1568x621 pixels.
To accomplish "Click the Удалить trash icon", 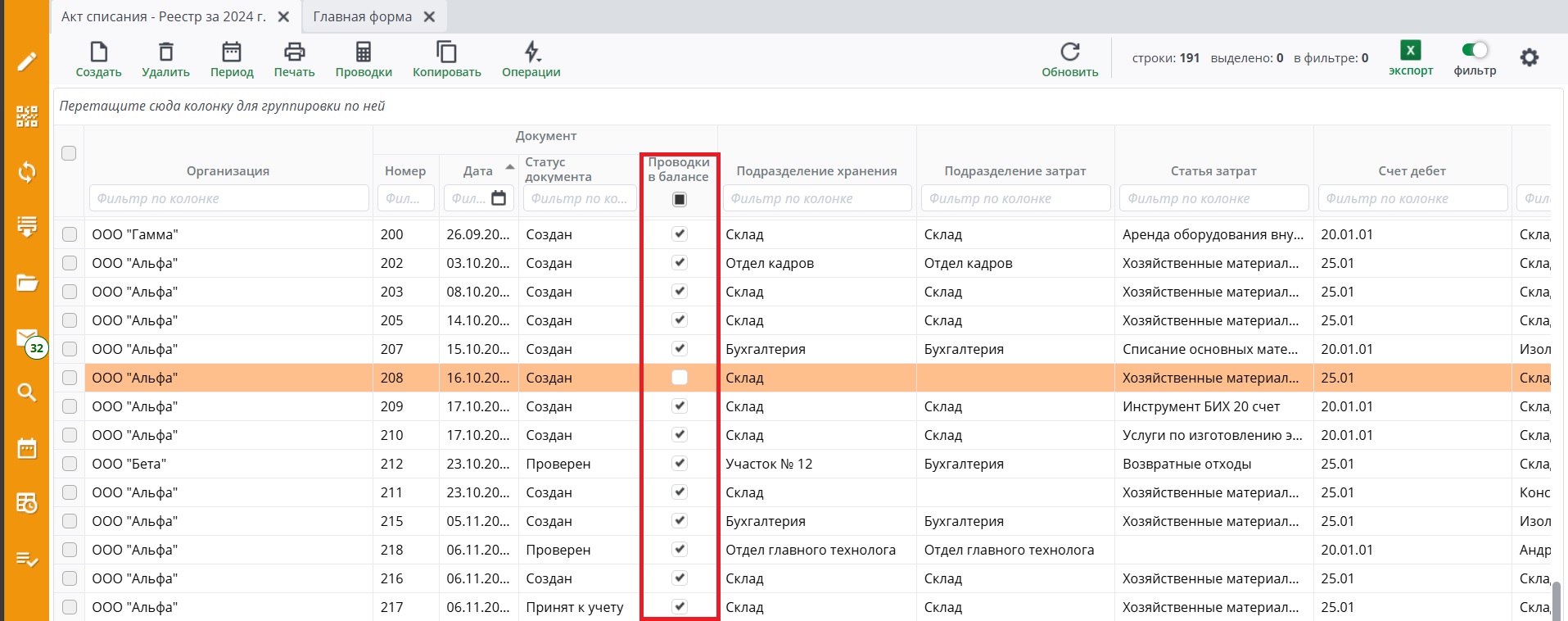I will tap(165, 52).
